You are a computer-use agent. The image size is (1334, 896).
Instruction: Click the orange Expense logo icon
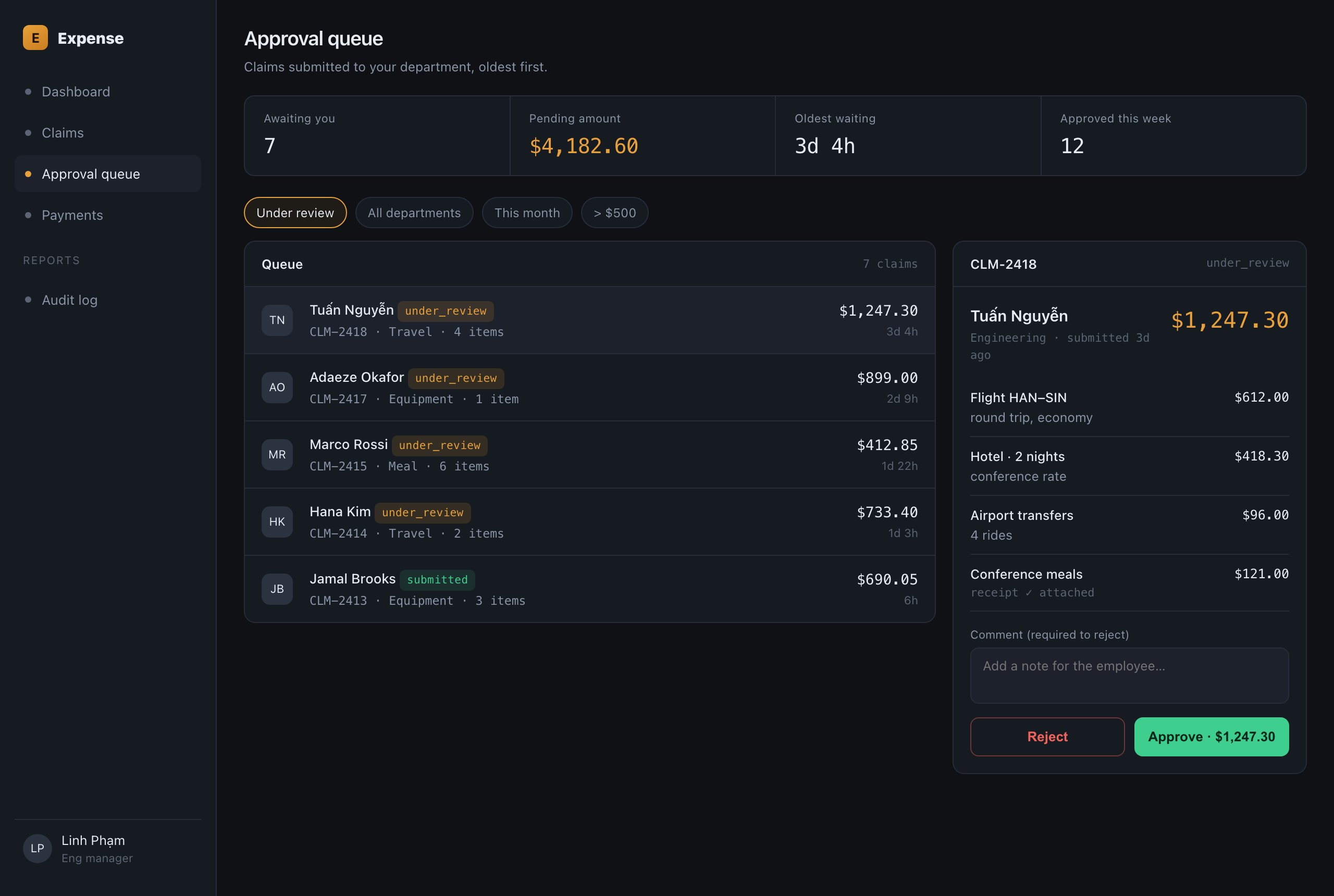pyautogui.click(x=35, y=38)
